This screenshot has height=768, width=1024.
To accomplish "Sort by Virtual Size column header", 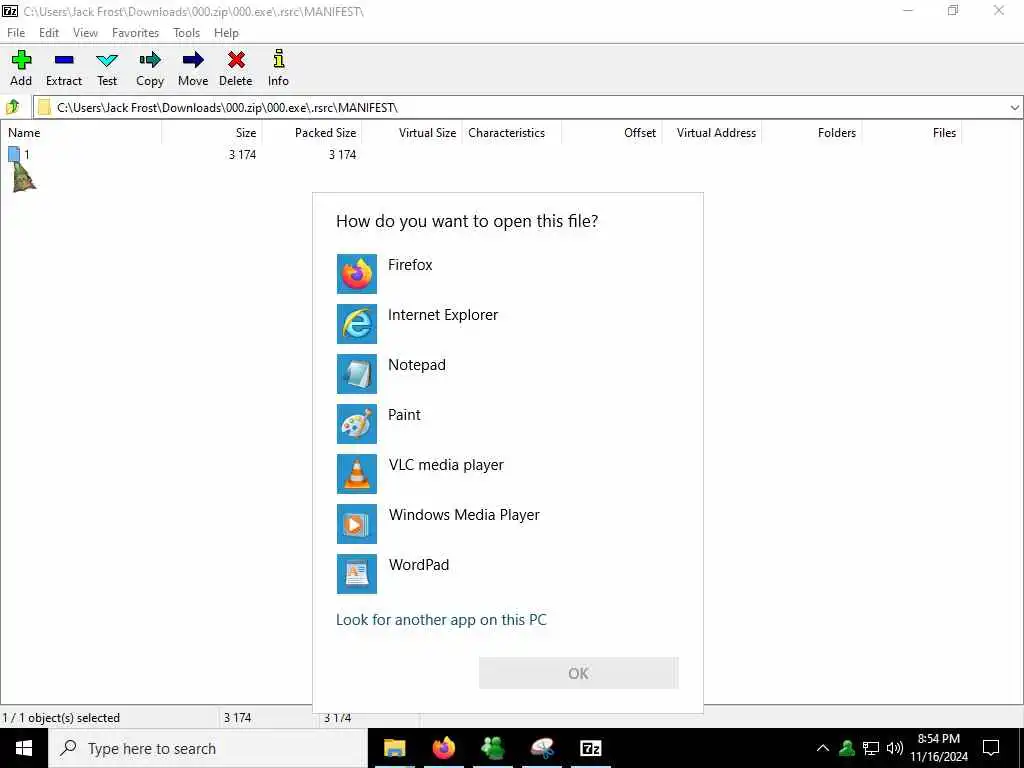I will [411, 133].
